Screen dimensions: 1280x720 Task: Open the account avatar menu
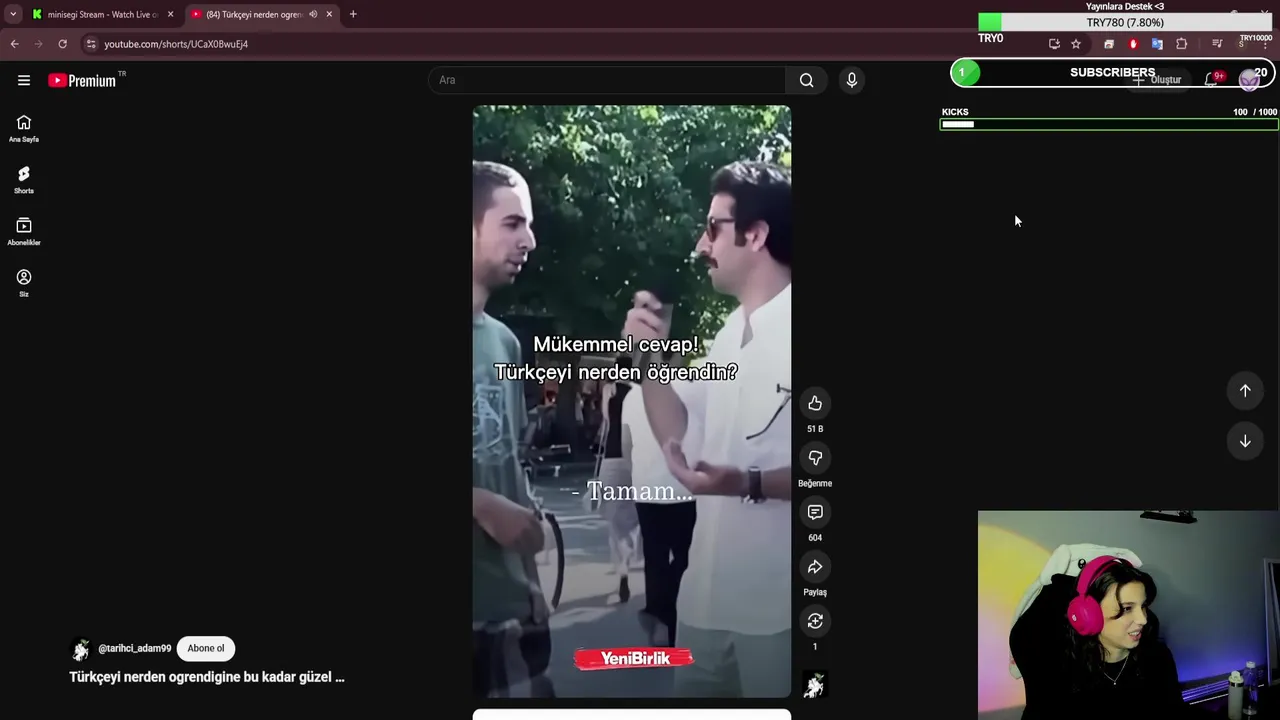(x=1248, y=80)
